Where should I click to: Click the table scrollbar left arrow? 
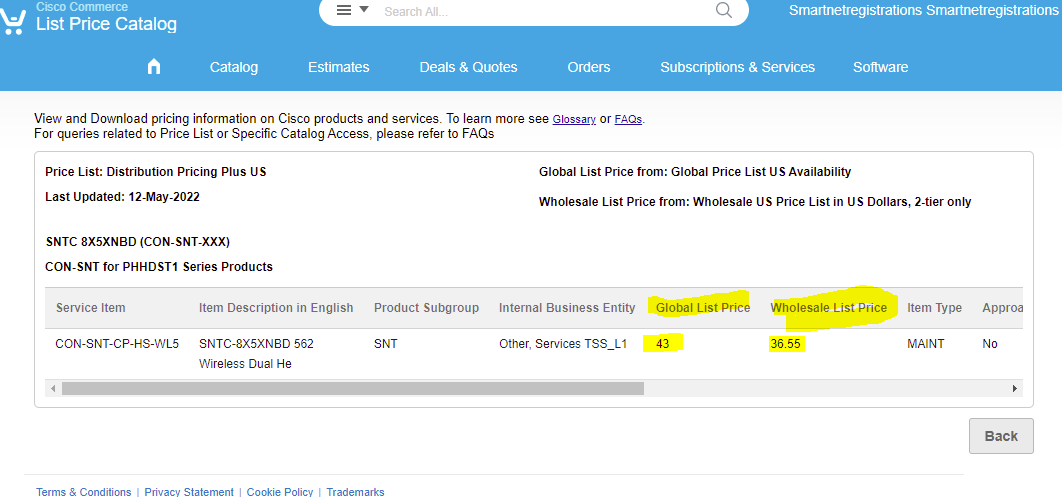click(53, 388)
